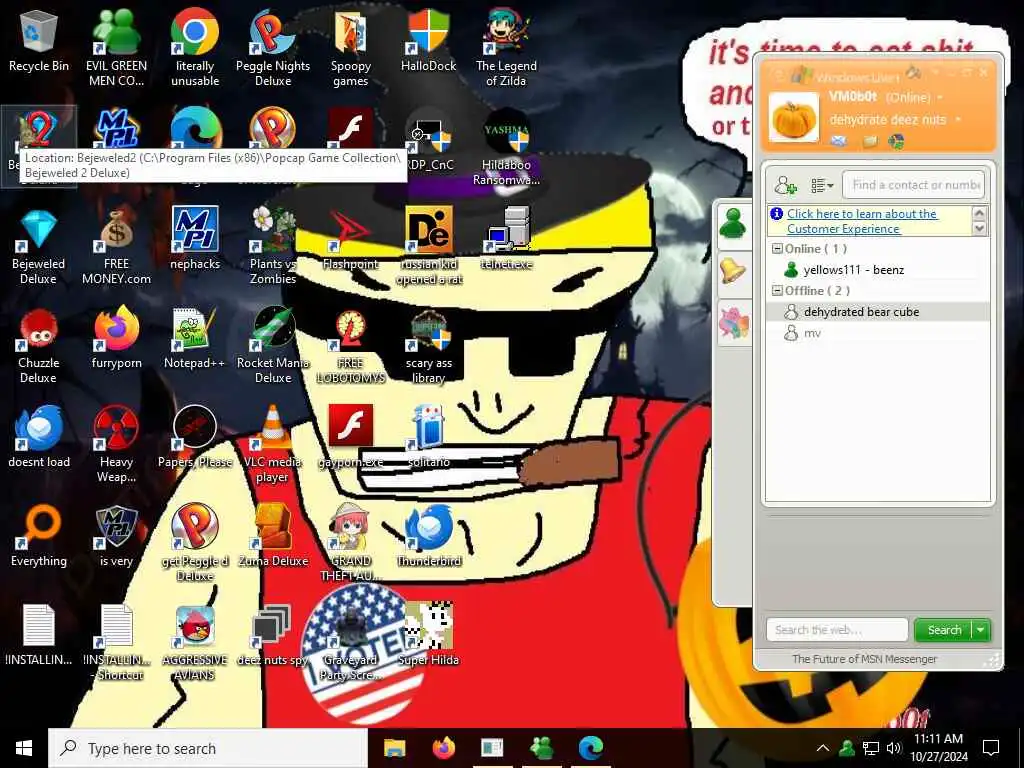Click the add a contact icon in Messenger
1024x768 pixels.
(x=786, y=185)
